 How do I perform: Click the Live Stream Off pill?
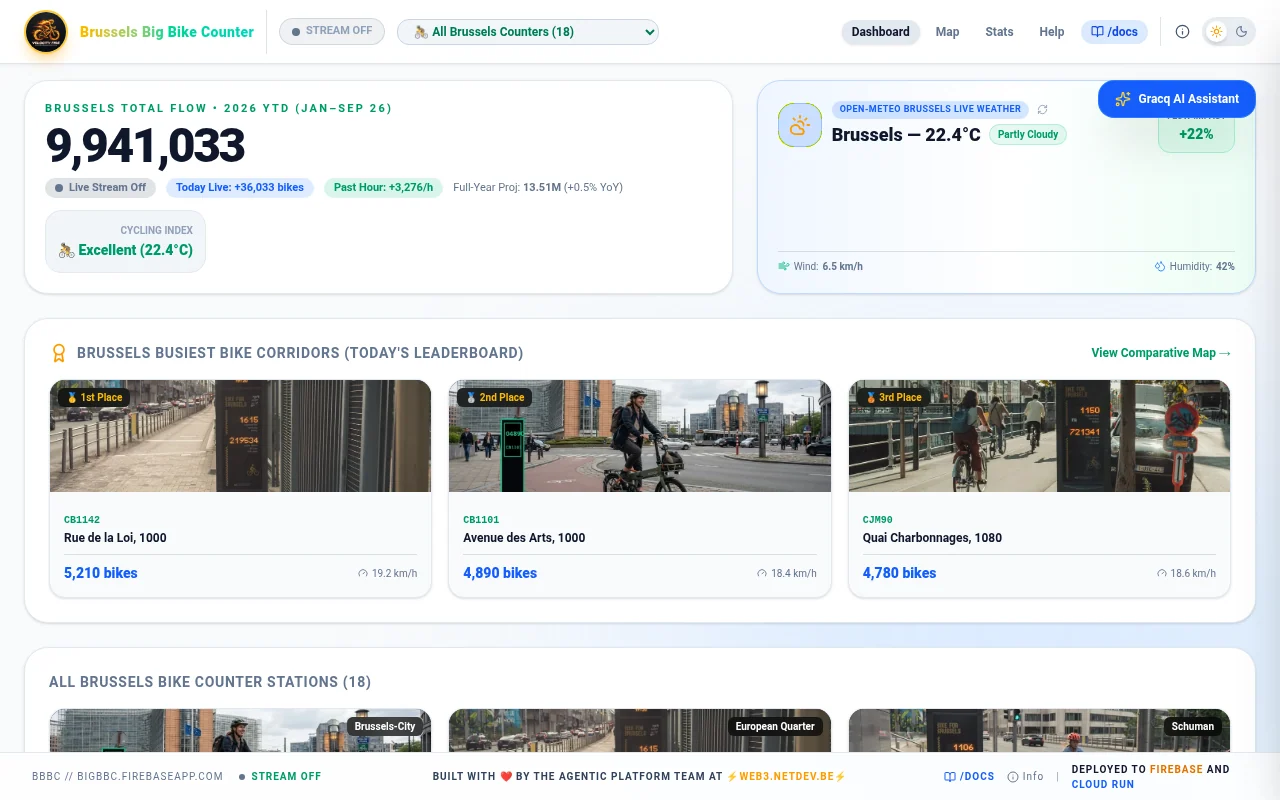click(x=100, y=188)
